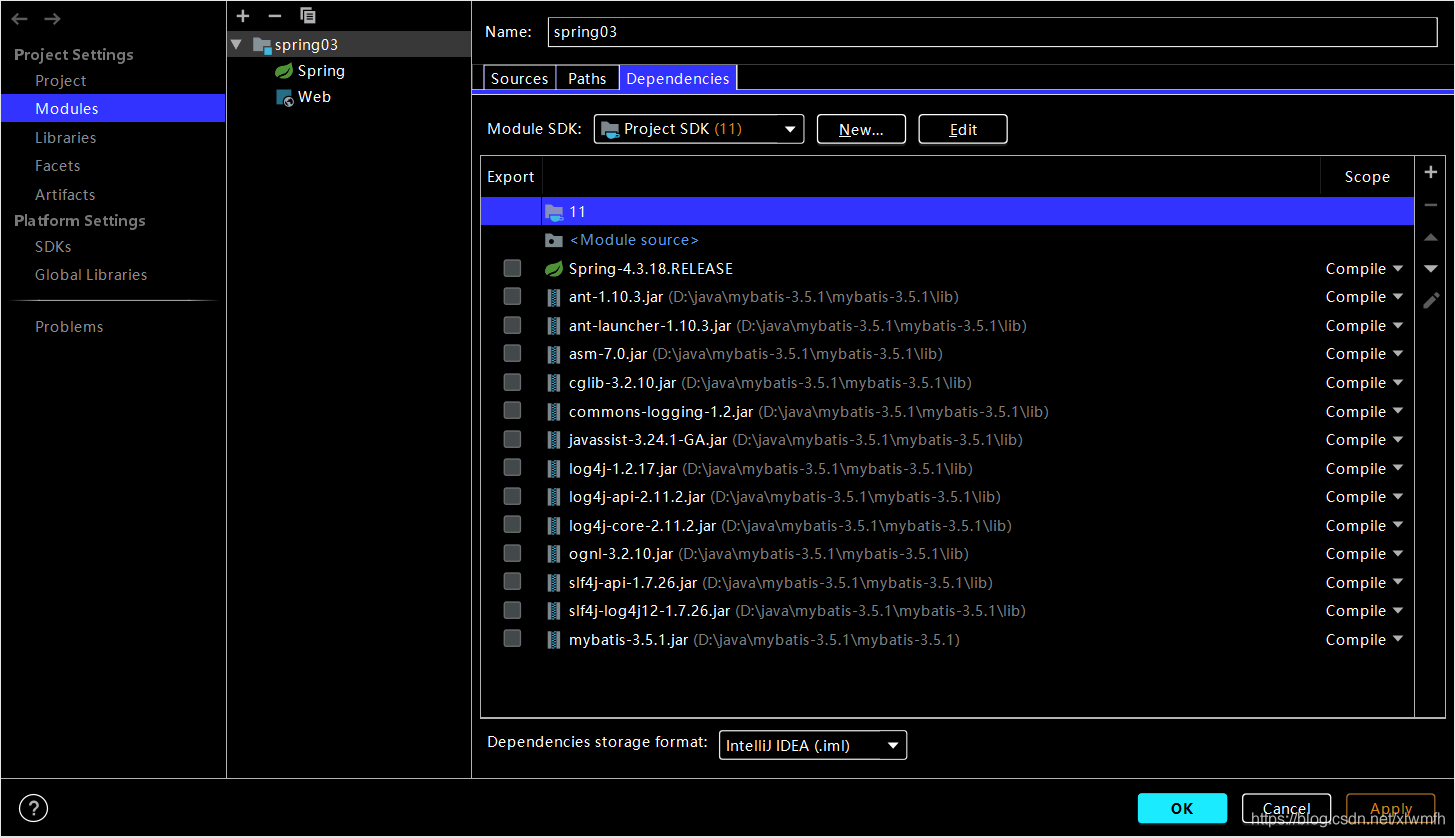1455x838 pixels.
Task: Copy module using the copy icon
Action: [308, 16]
